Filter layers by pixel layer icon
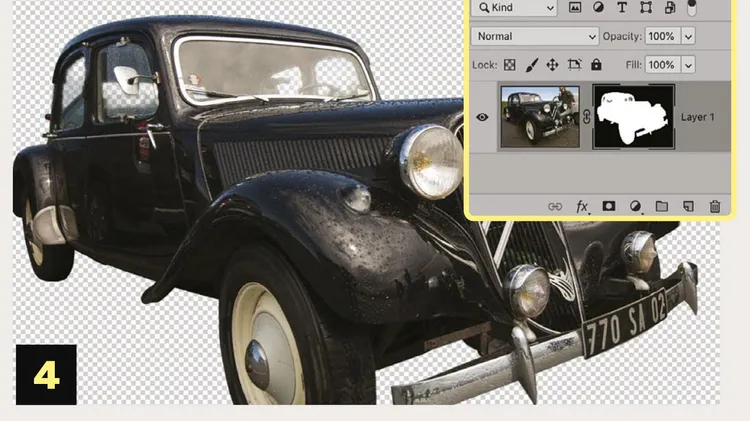Image resolution: width=750 pixels, height=421 pixels. (575, 7)
